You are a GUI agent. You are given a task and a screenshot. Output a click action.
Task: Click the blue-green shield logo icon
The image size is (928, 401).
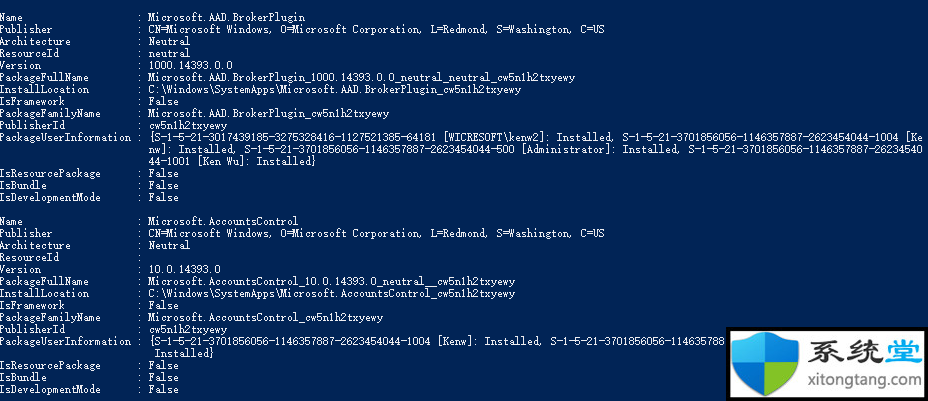pos(765,363)
